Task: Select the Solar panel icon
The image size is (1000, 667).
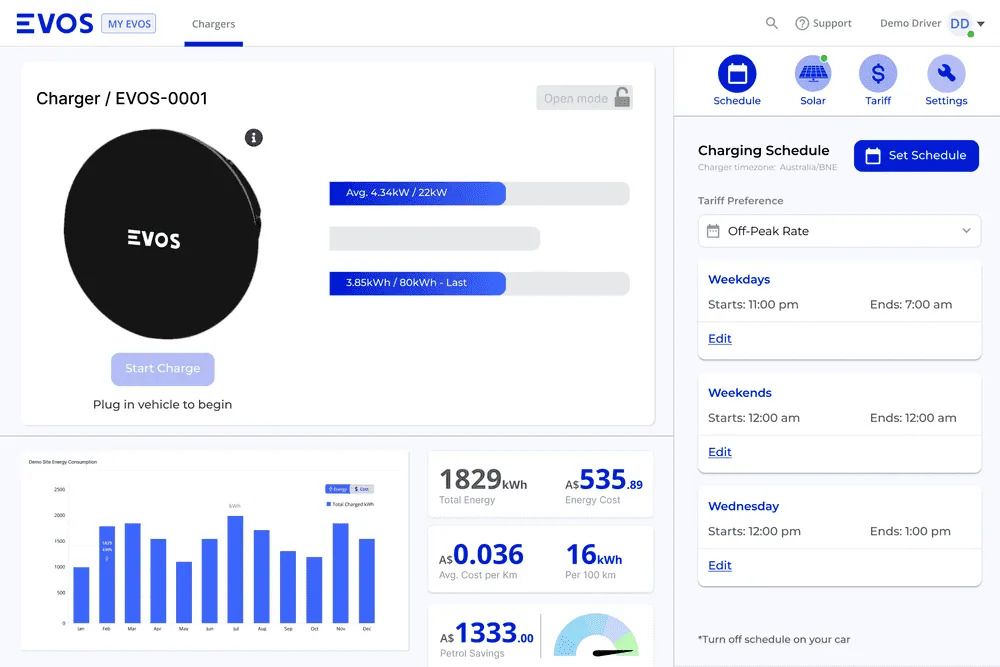Action: click(813, 73)
